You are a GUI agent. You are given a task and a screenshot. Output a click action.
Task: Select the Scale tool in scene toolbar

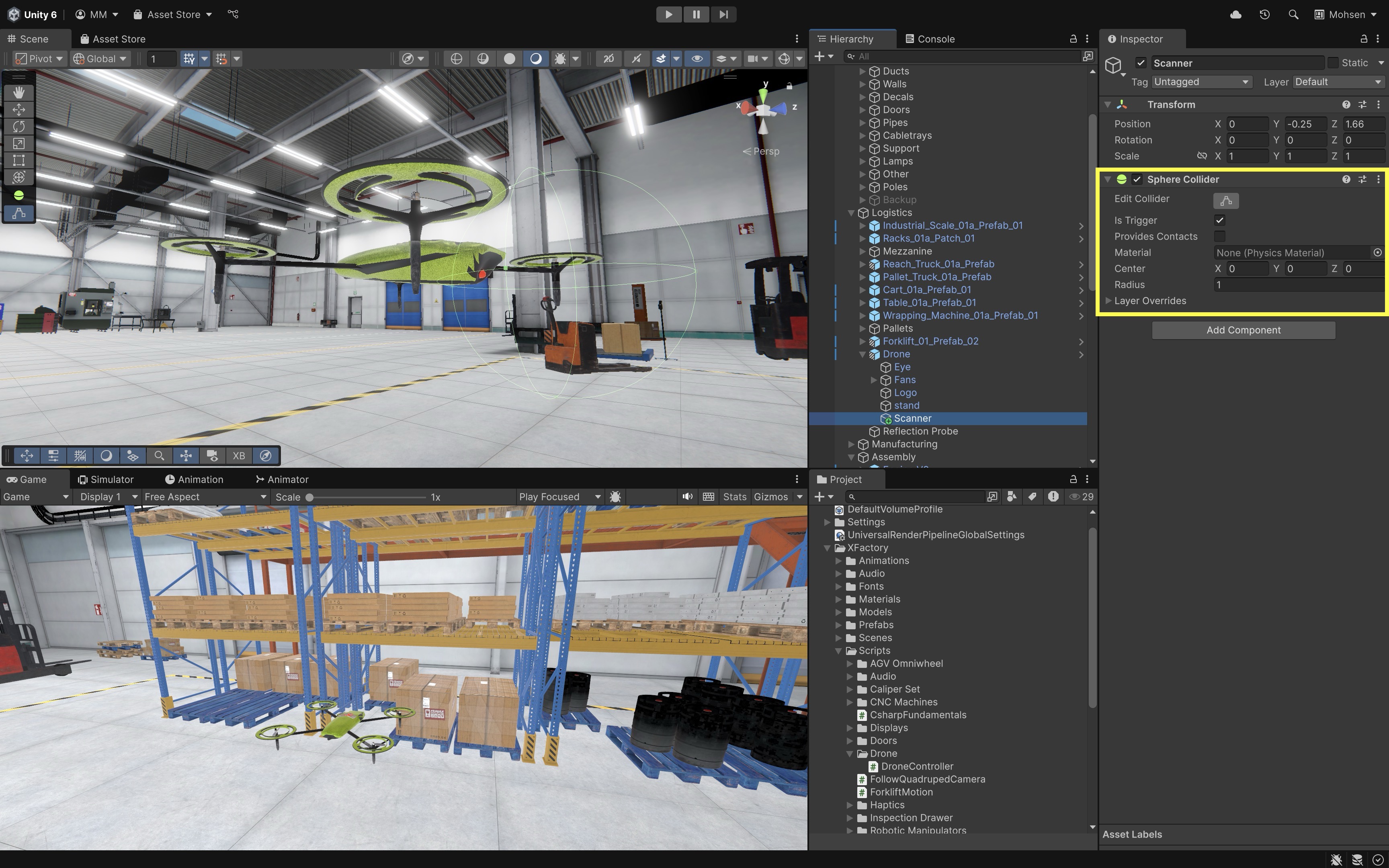pos(18,143)
